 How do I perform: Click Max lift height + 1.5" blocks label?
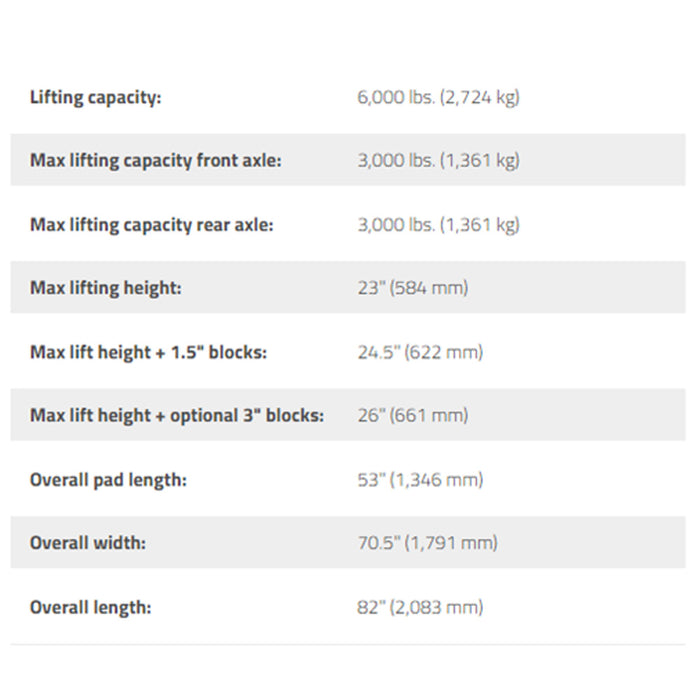pos(148,352)
